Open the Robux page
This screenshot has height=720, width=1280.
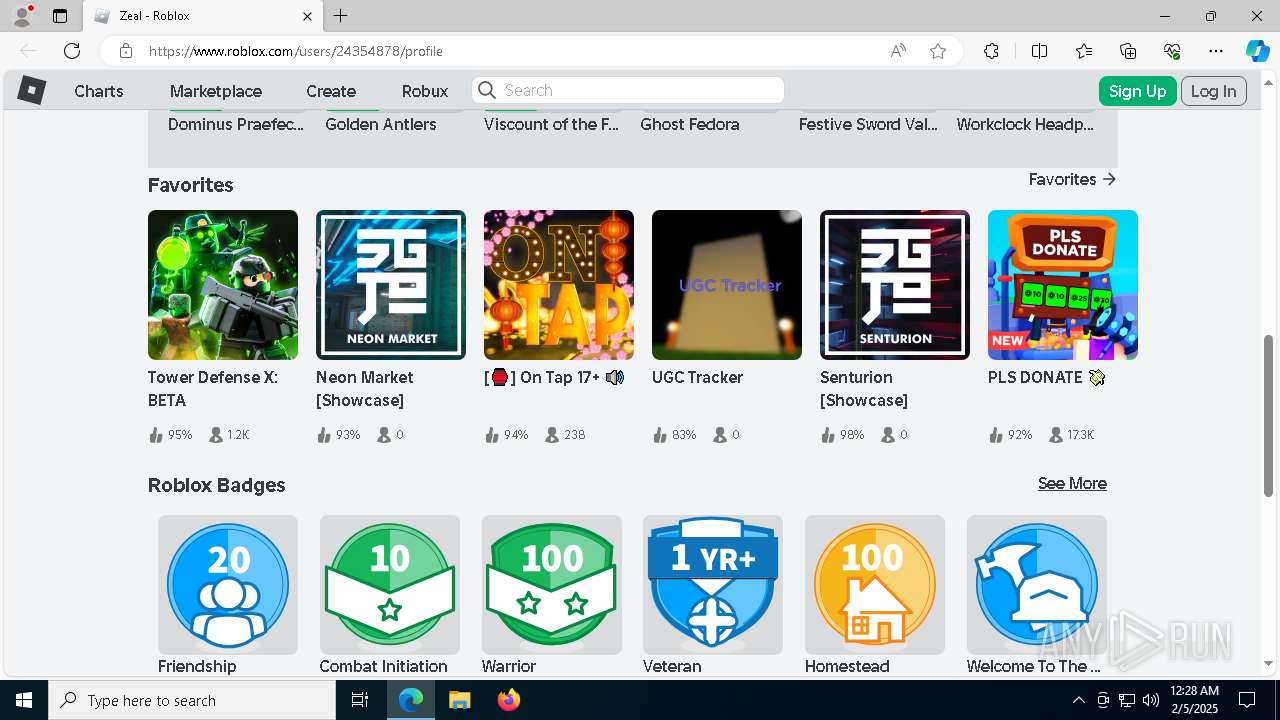click(x=425, y=91)
